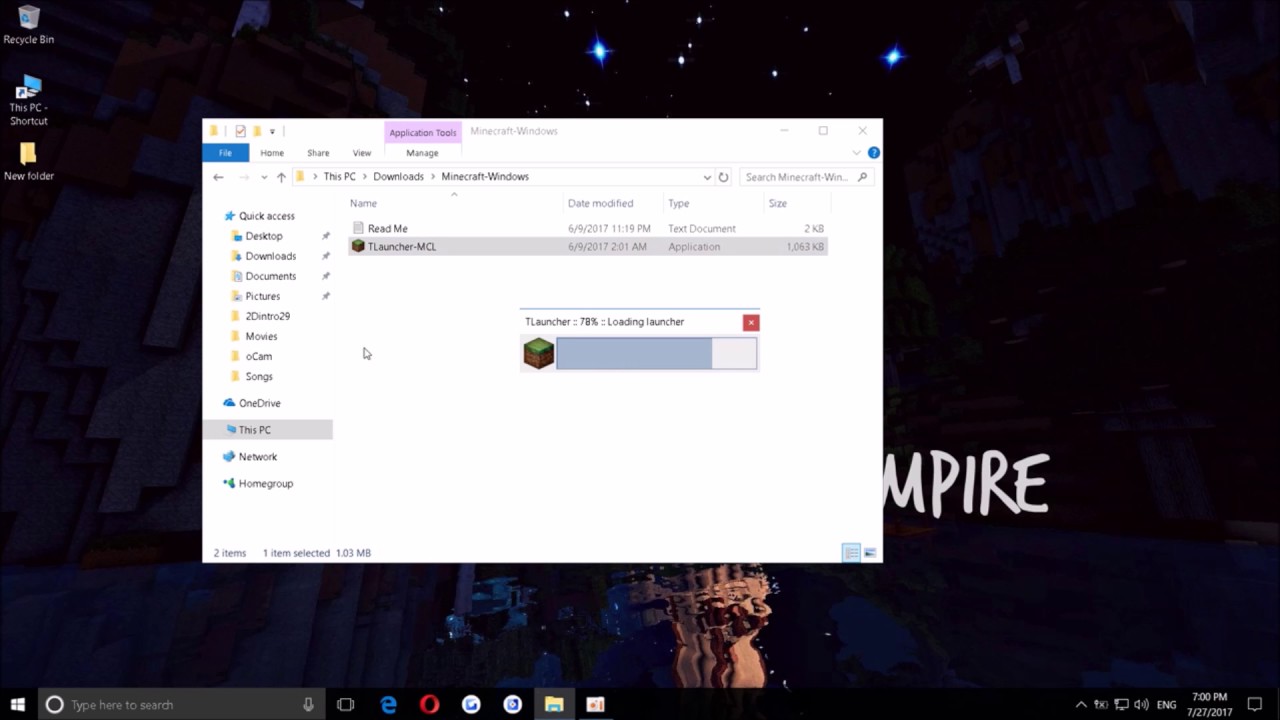The height and width of the screenshot is (720, 1280).
Task: Switch to the Home ribbon tab
Action: click(x=272, y=153)
